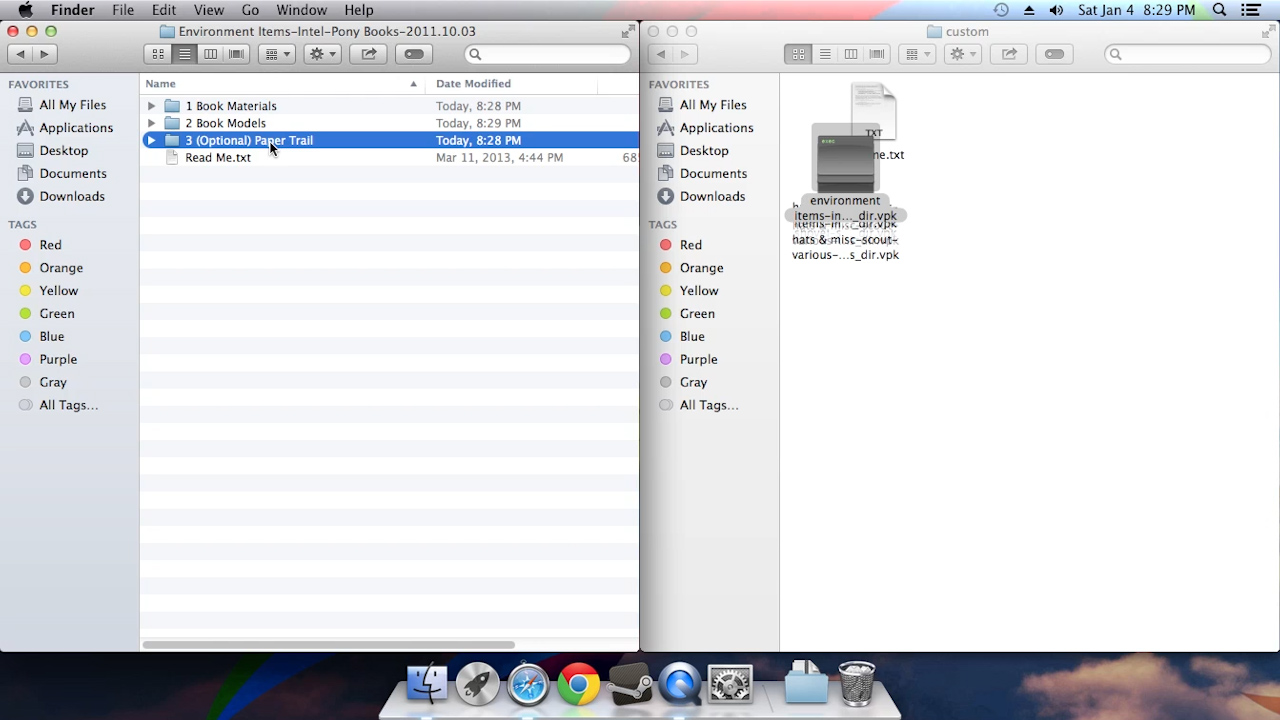Click the volume icon in menu bar
The height and width of the screenshot is (720, 1280).
1056,10
